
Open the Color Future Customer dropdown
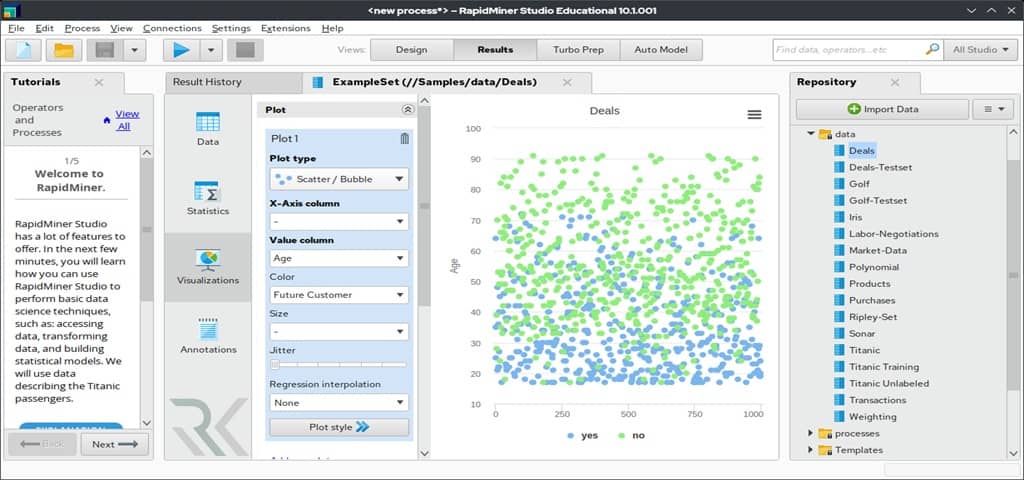(x=339, y=295)
